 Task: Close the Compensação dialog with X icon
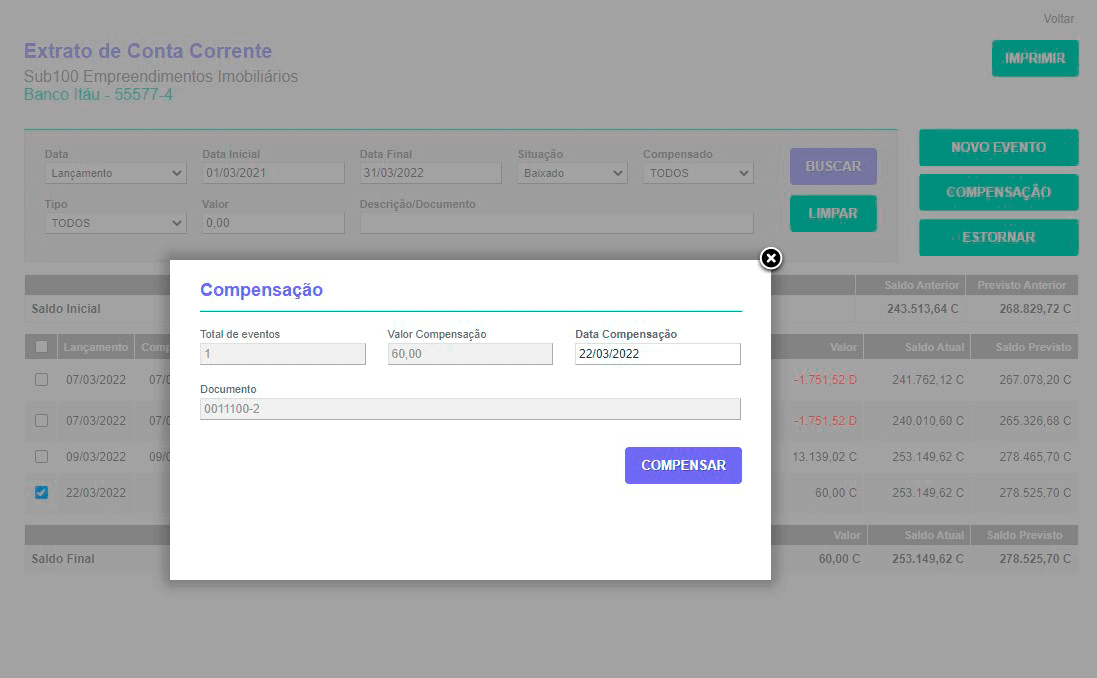pos(771,259)
